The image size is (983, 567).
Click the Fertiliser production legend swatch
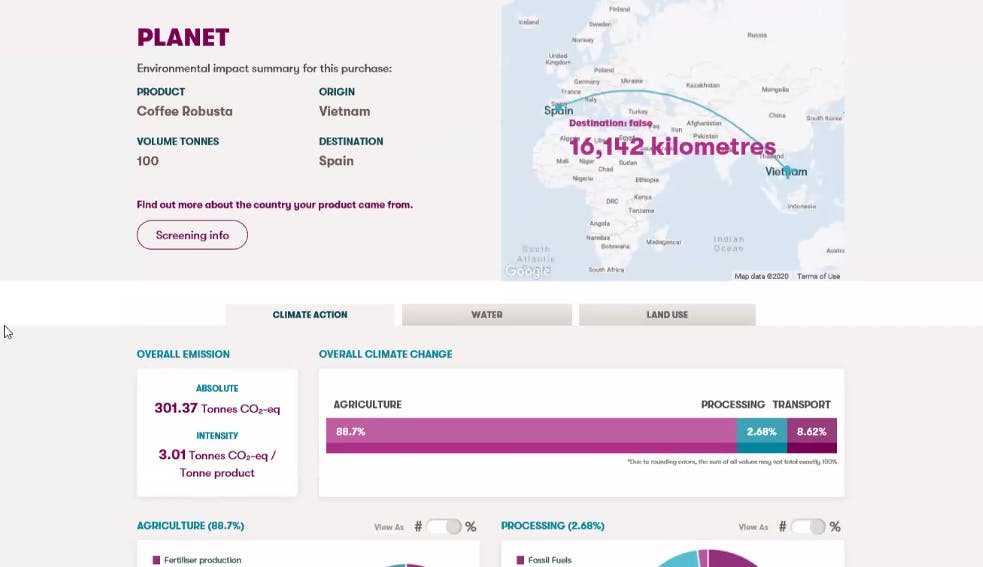tap(156, 560)
